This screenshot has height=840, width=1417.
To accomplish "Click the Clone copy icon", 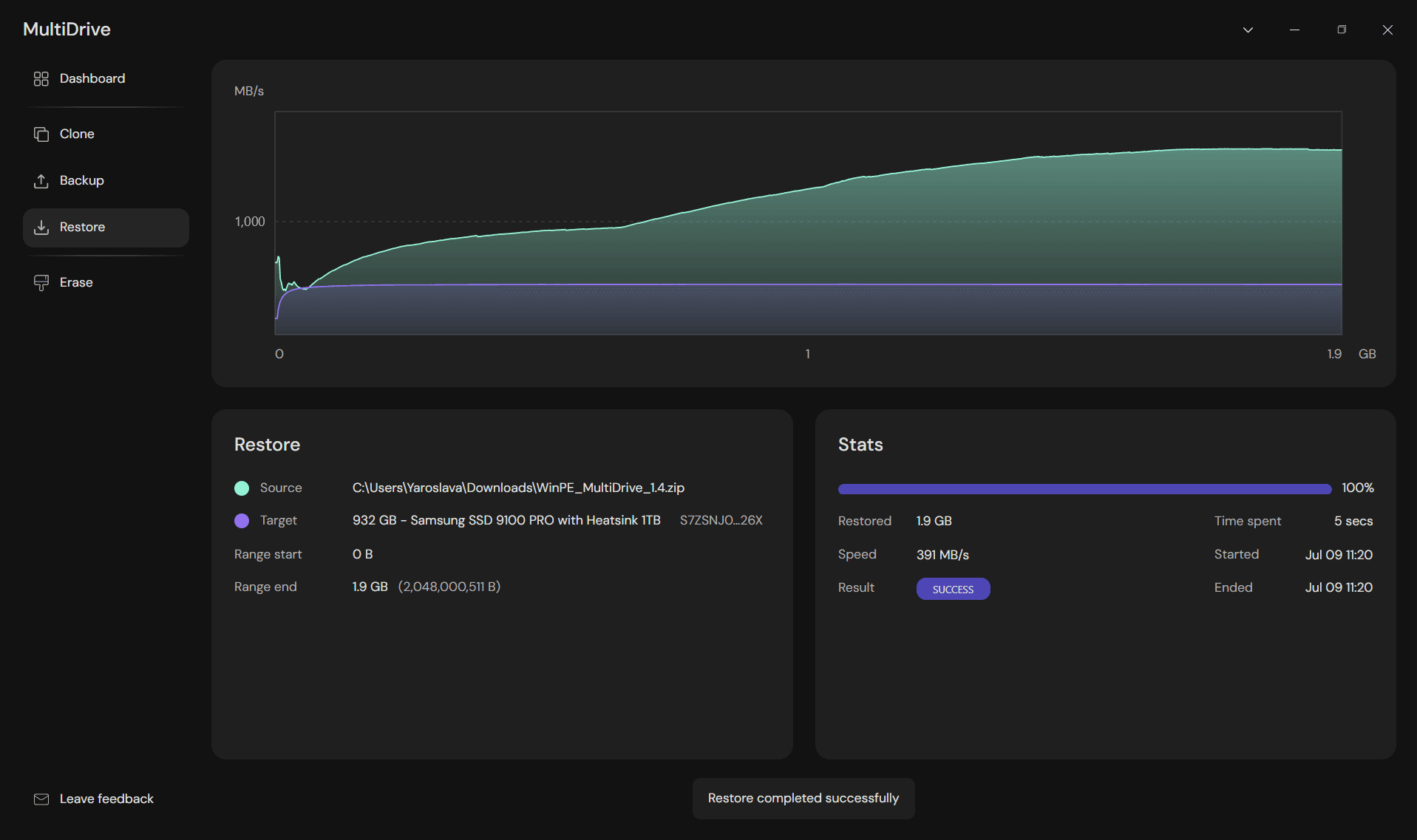I will tap(41, 134).
